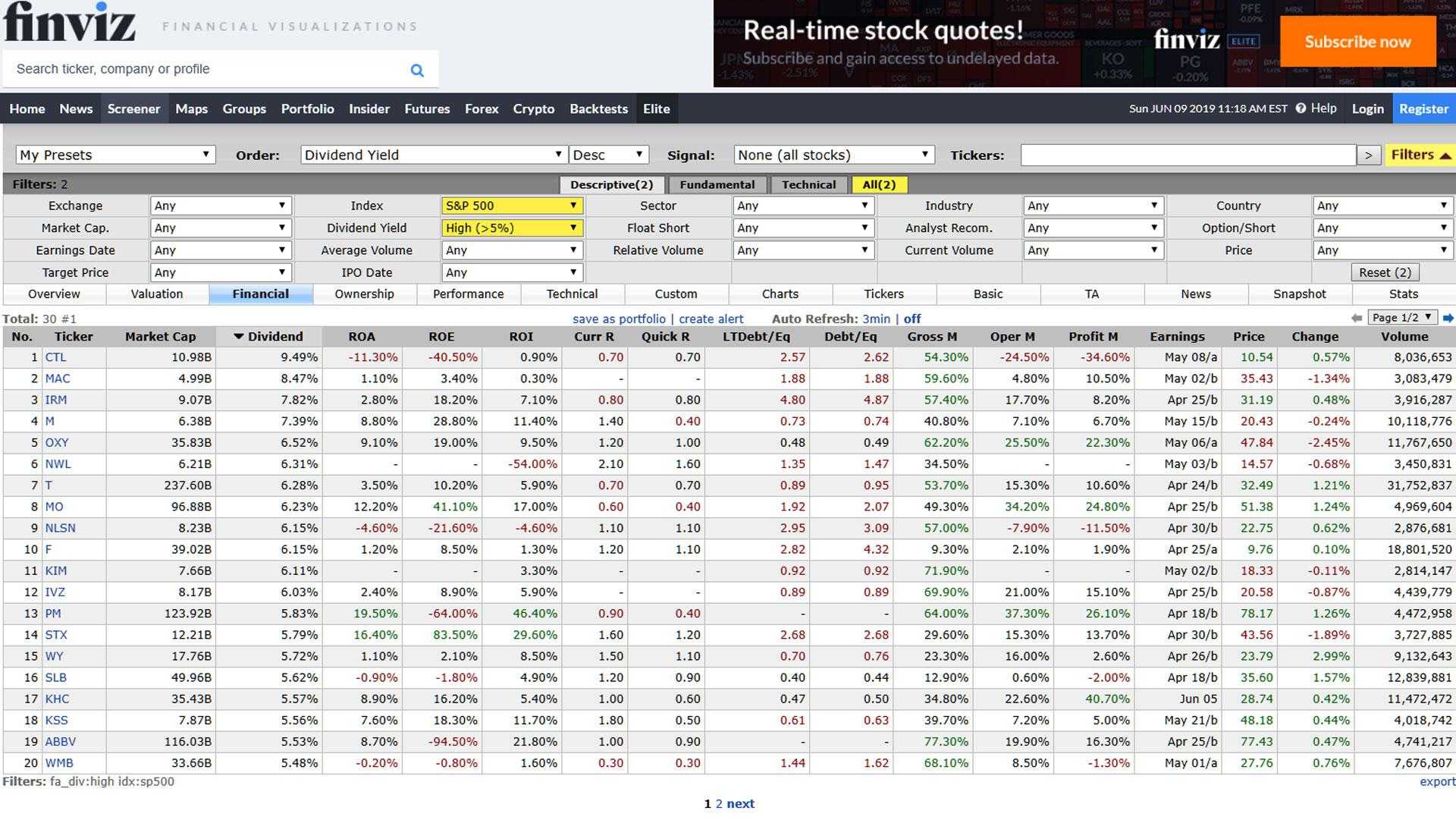This screenshot has height=820, width=1456.
Task: Open the Dividend Yield filter dropdown
Action: pos(511,228)
